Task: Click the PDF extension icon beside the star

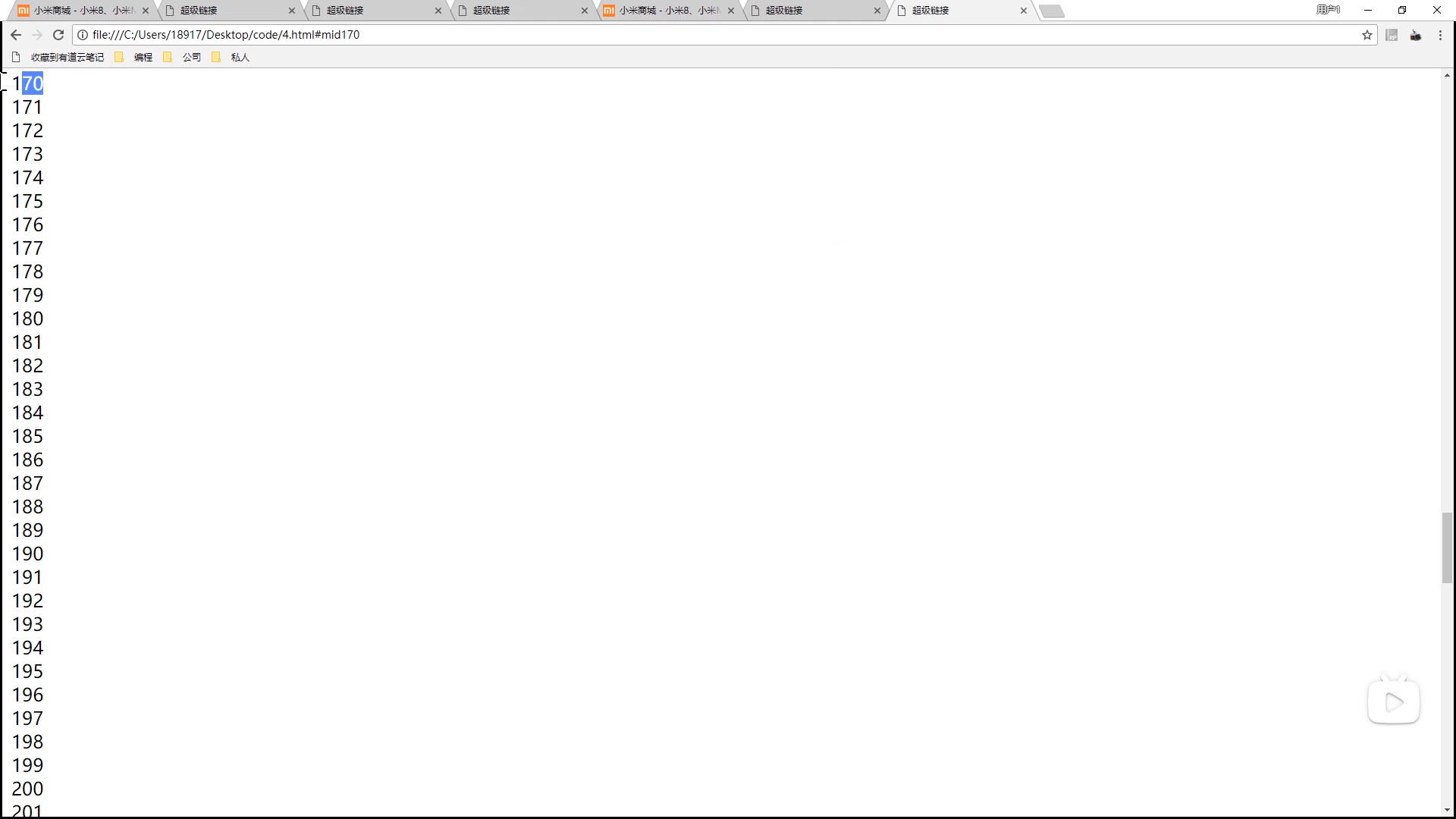Action: point(1392,35)
